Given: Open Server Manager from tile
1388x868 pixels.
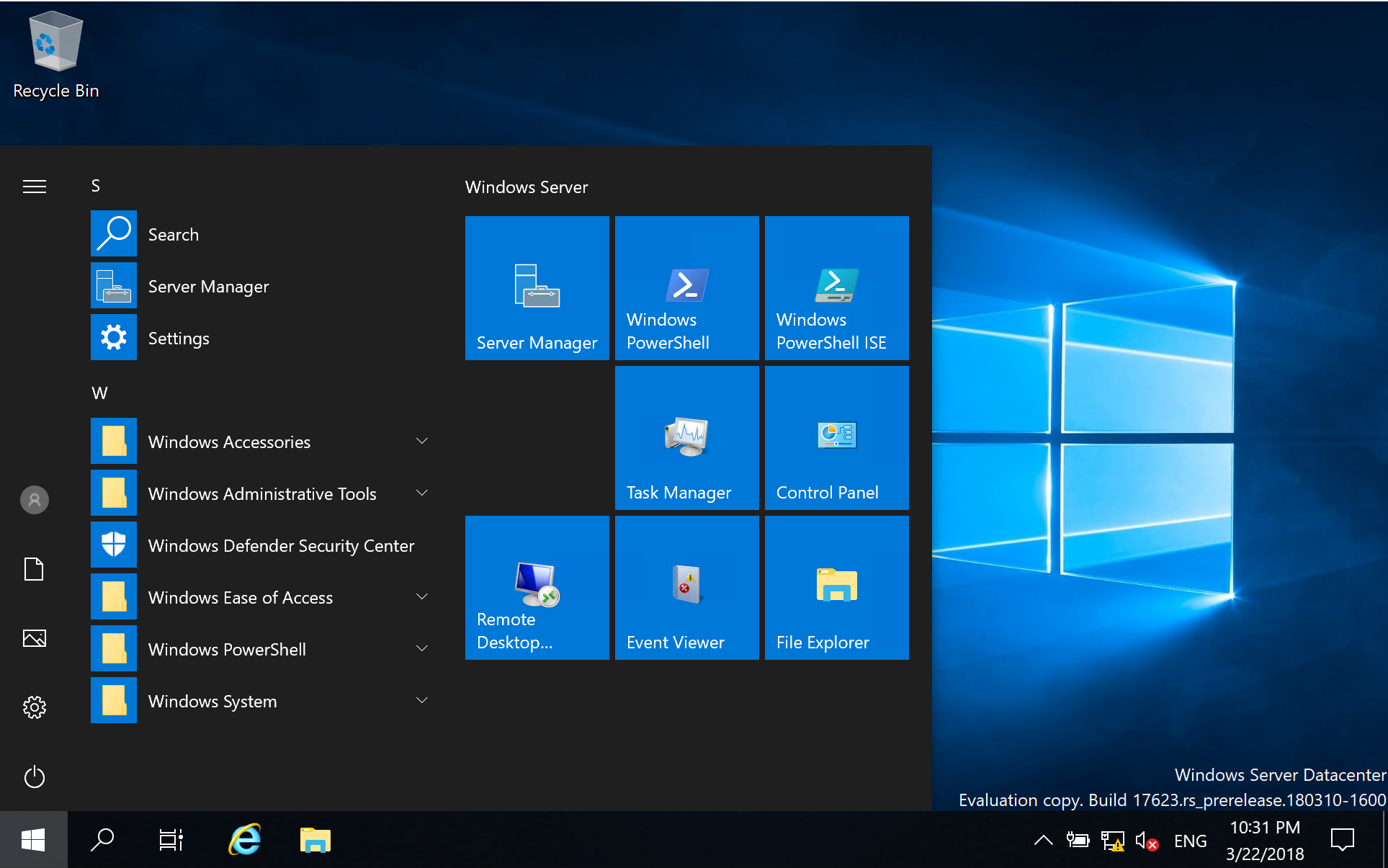Looking at the screenshot, I should (x=537, y=285).
